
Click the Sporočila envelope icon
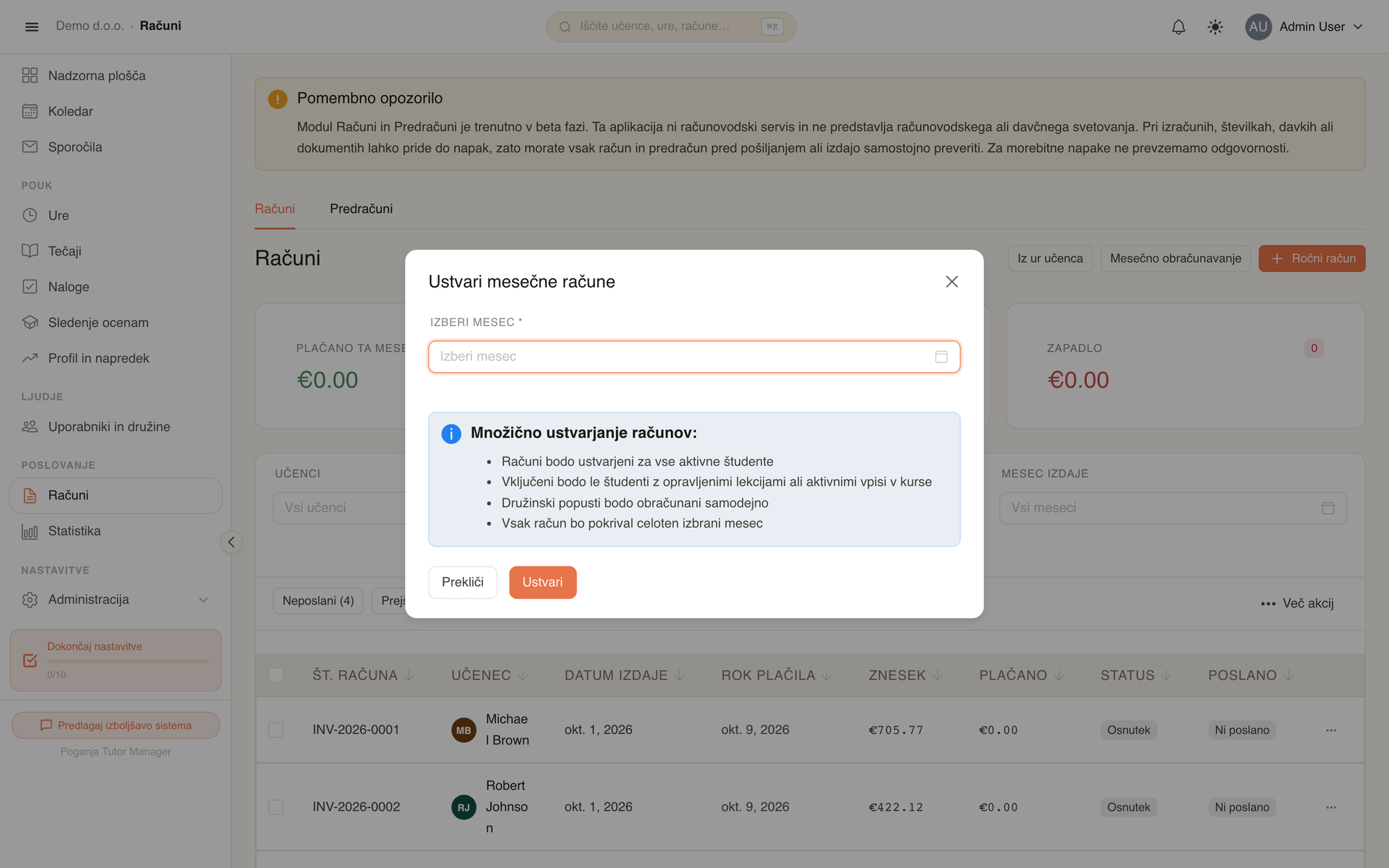coord(30,147)
